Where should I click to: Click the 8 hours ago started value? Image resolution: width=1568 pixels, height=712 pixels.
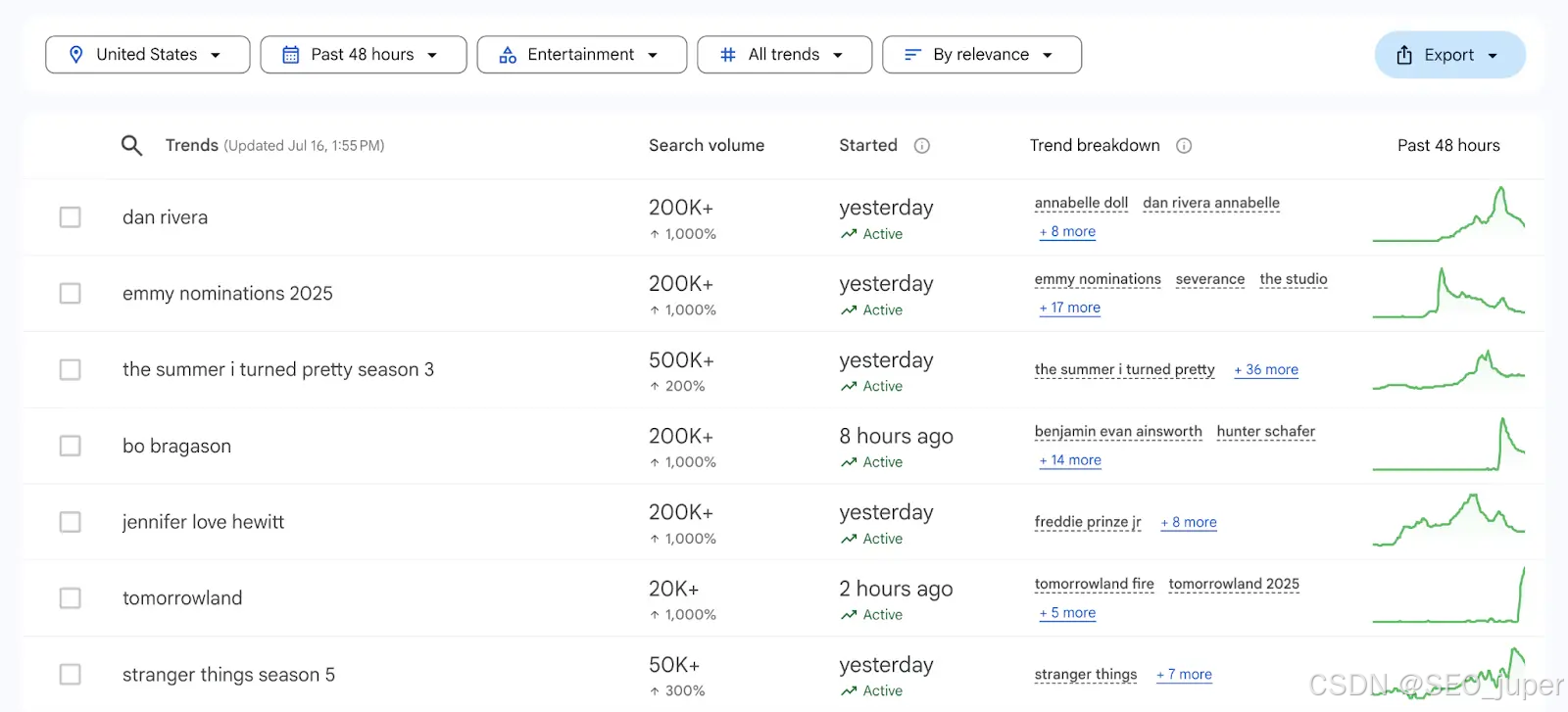click(896, 437)
